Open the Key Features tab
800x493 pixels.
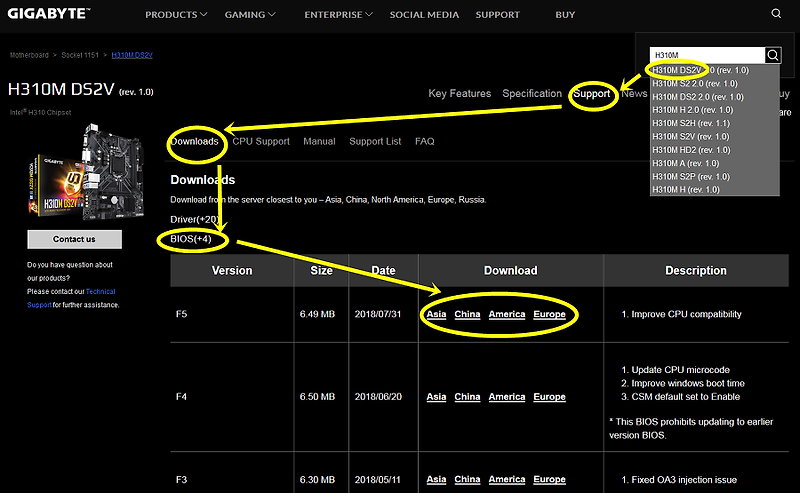point(459,93)
